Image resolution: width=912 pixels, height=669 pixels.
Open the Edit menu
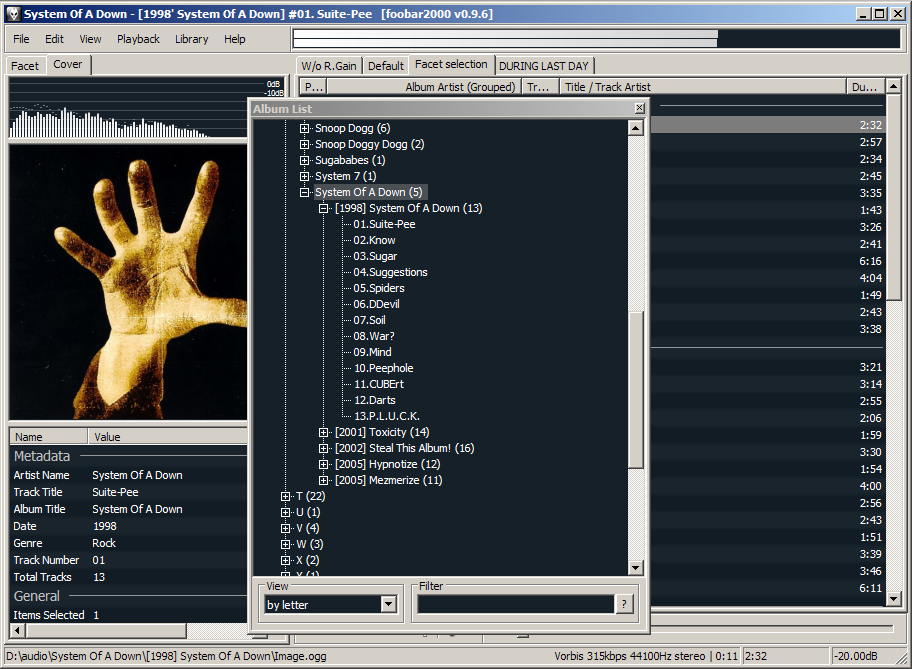54,39
